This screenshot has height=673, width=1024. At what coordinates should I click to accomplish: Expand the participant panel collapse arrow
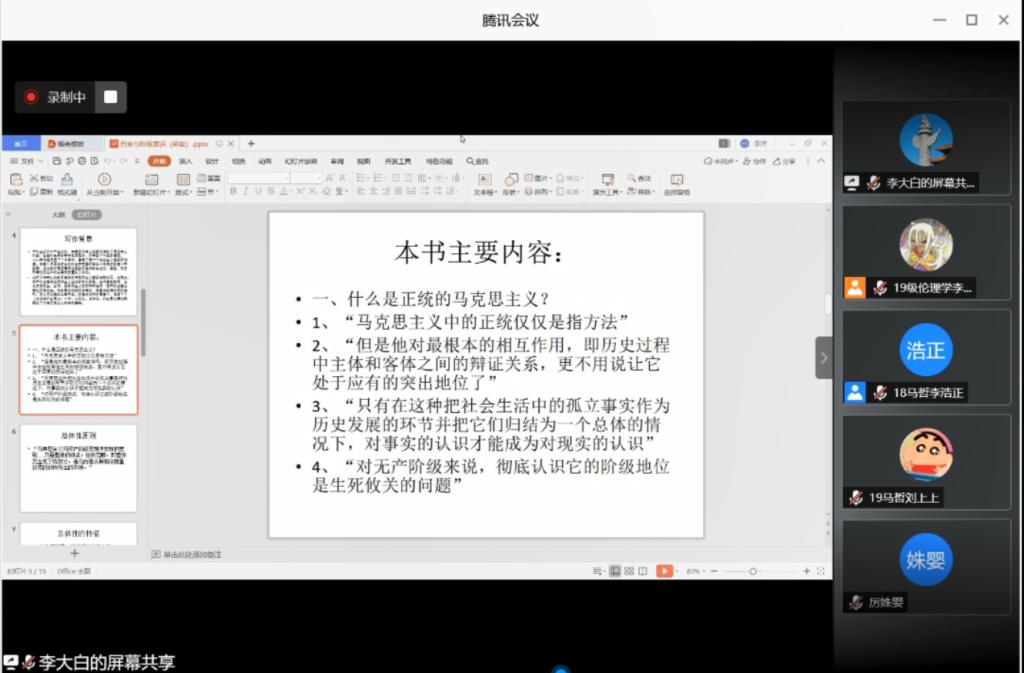pyautogui.click(x=824, y=357)
